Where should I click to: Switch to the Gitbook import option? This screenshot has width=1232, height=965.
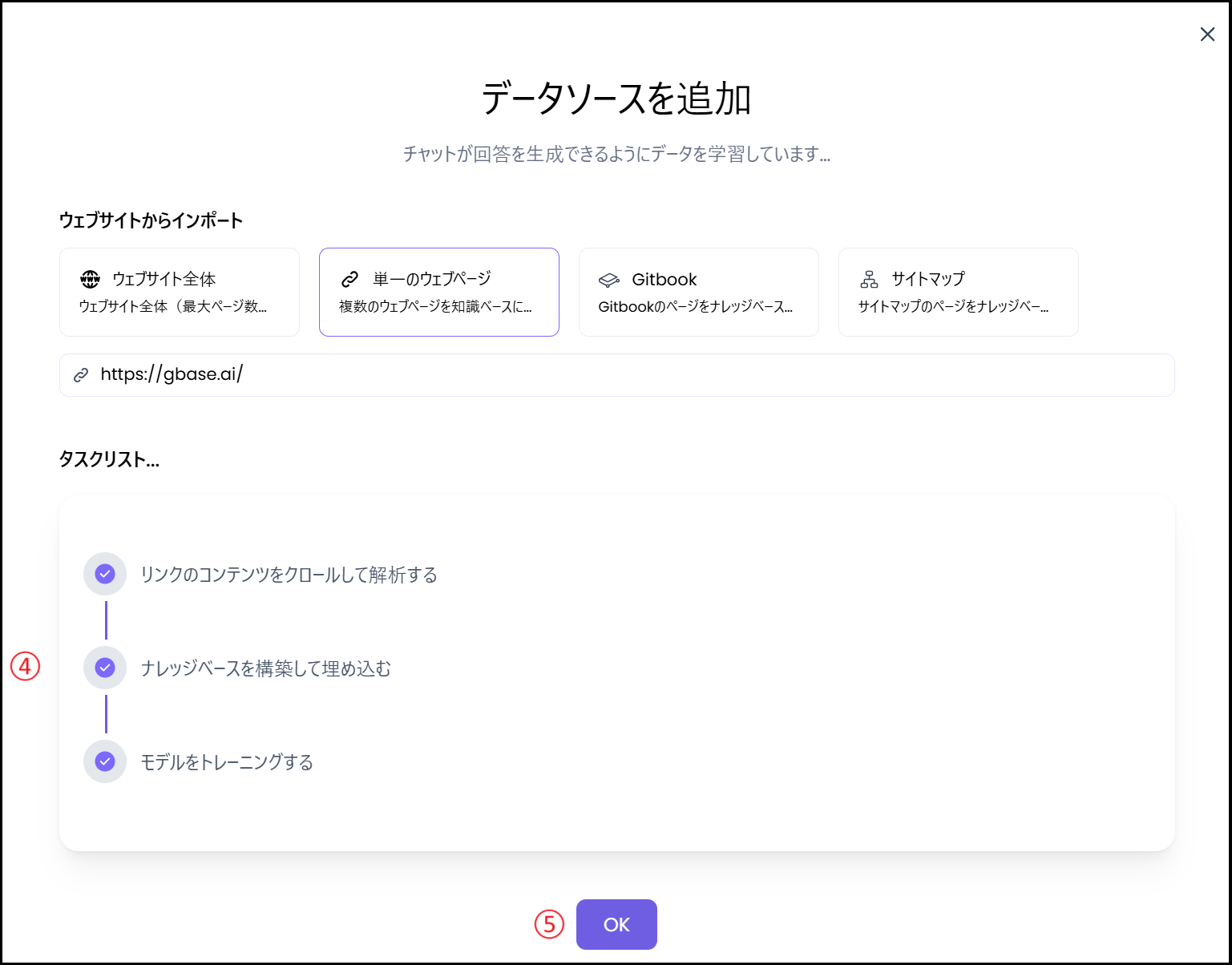(x=698, y=292)
